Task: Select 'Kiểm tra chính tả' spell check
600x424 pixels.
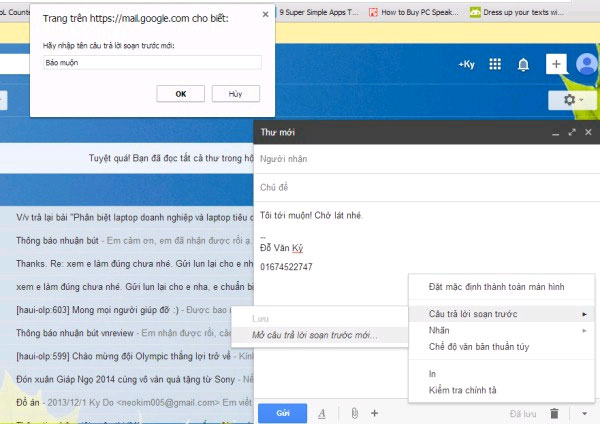Action: (501, 390)
